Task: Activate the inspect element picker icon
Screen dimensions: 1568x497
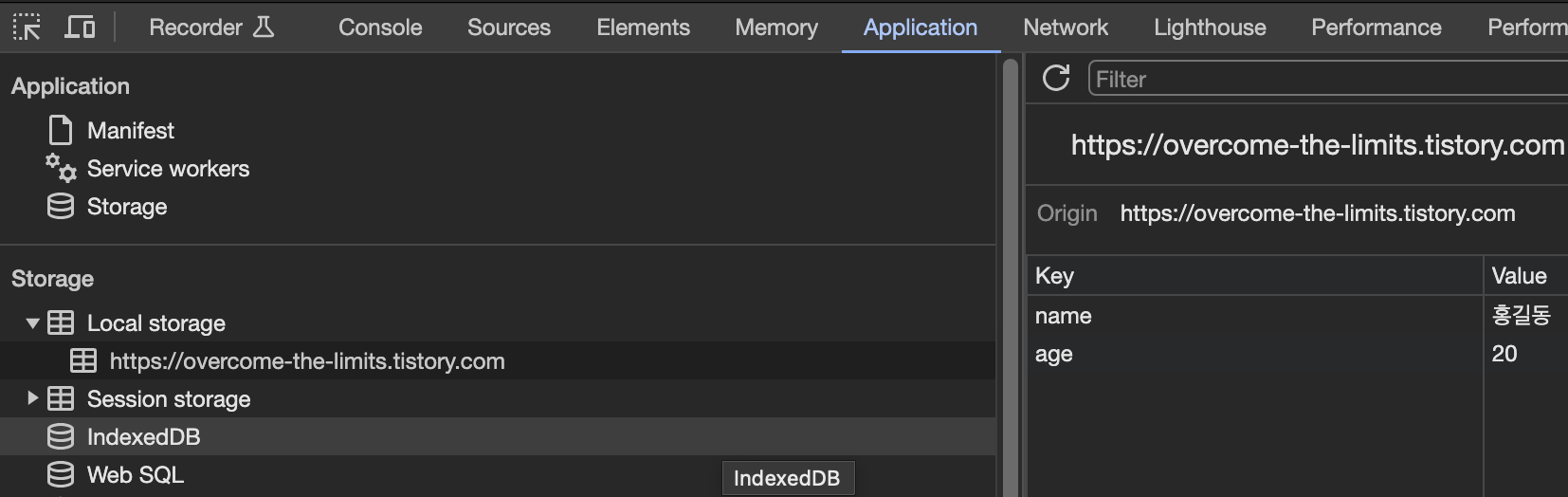Action: (27, 28)
